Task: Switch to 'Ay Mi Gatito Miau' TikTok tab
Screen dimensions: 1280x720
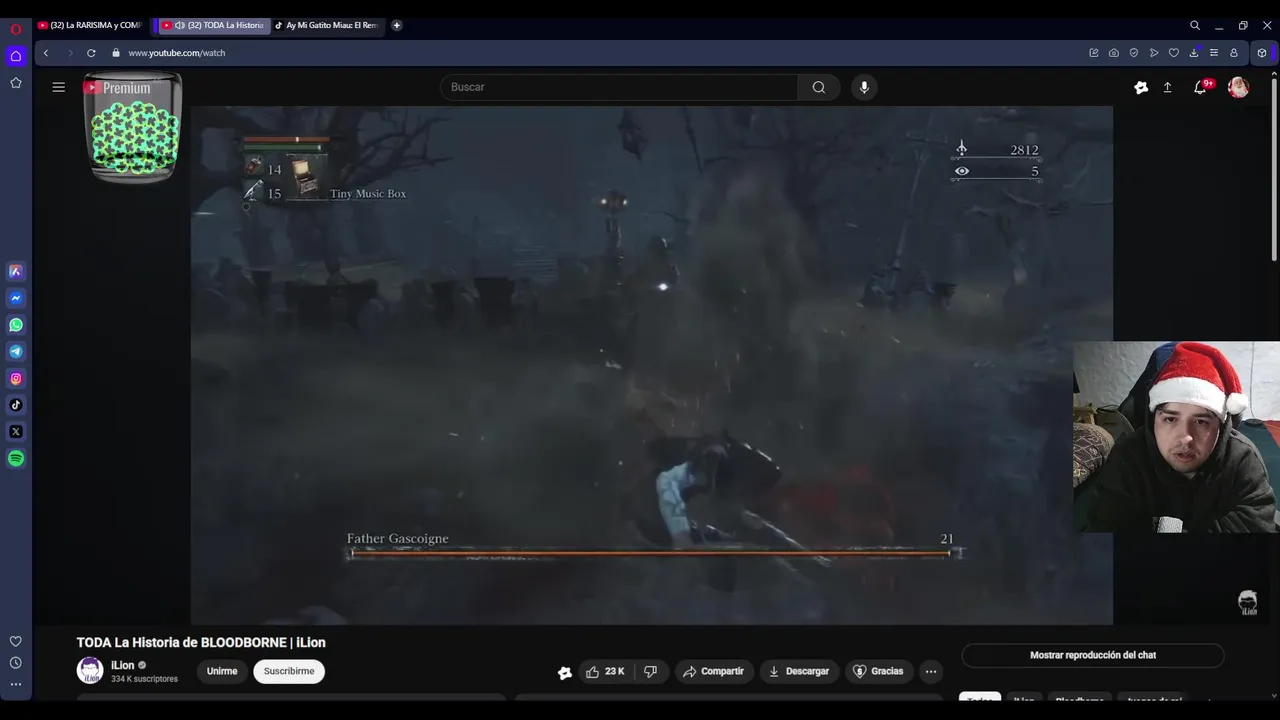Action: tap(328, 25)
